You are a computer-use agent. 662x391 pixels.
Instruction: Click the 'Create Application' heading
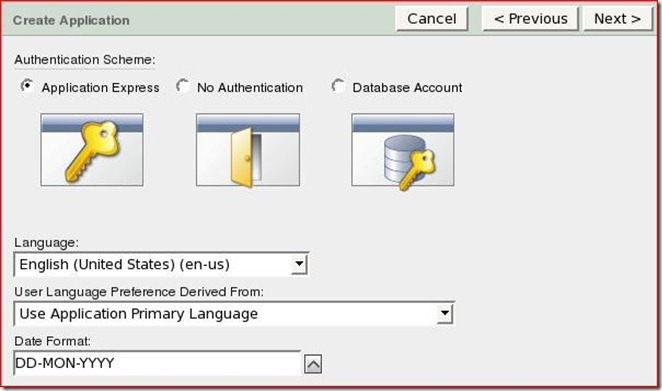(x=71, y=20)
